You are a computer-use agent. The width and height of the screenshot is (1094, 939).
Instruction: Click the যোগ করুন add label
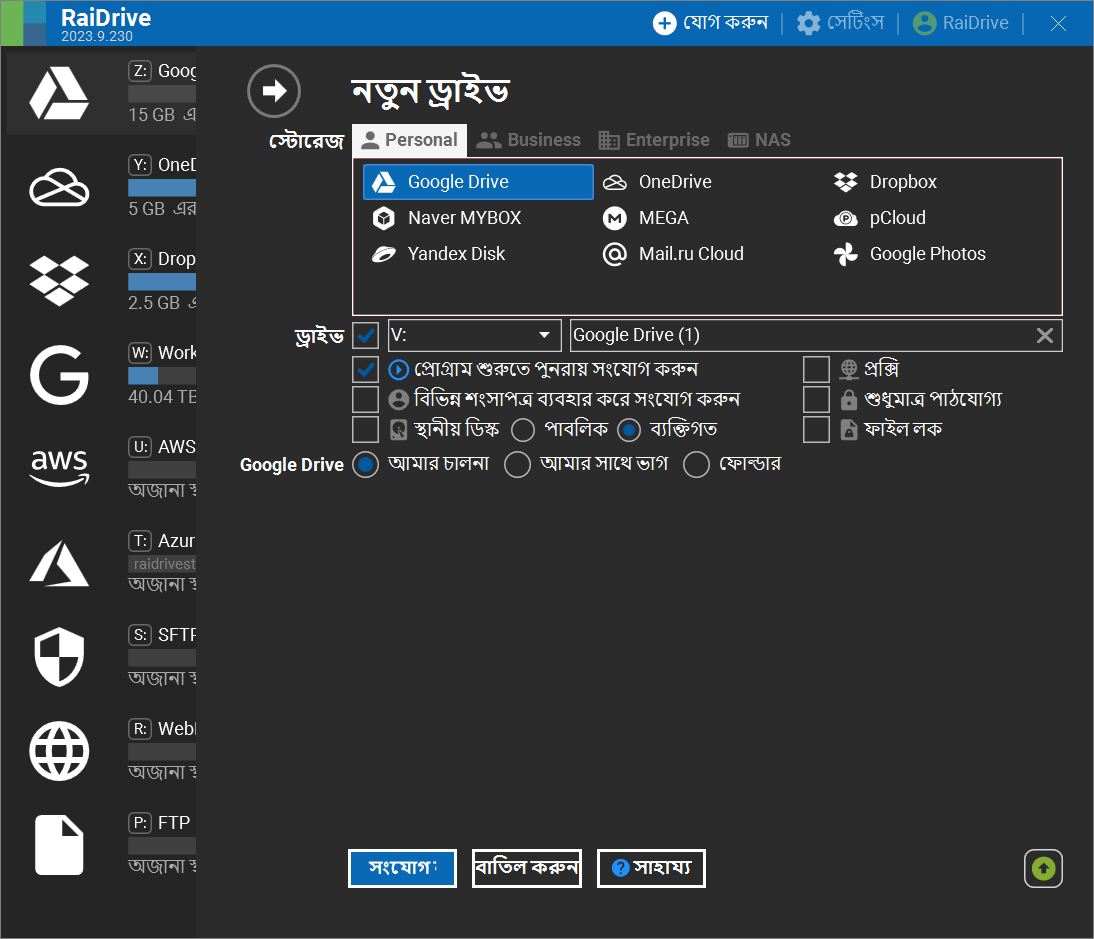point(726,23)
